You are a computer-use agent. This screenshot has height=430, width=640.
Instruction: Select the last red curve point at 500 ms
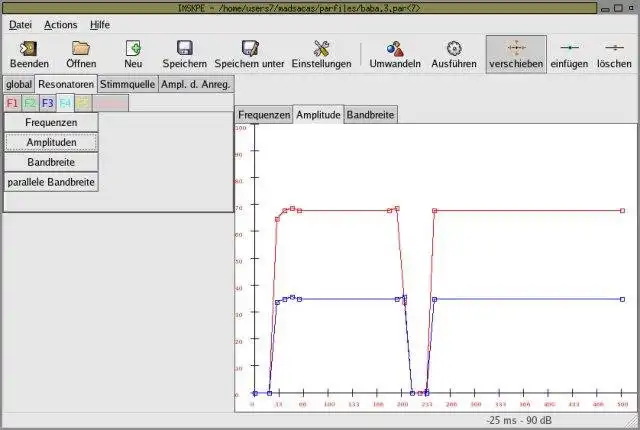(622, 211)
